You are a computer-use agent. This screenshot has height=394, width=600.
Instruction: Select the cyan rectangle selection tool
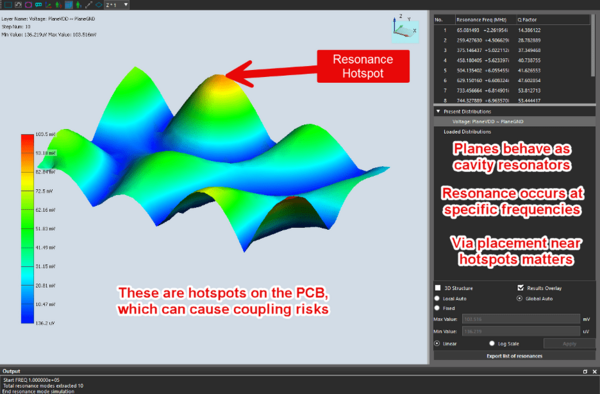(8, 5)
